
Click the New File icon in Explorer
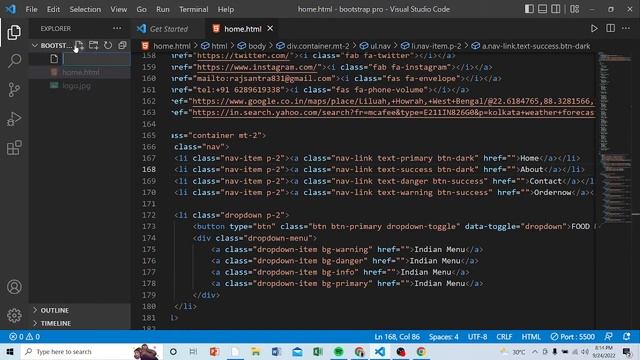(79, 45)
